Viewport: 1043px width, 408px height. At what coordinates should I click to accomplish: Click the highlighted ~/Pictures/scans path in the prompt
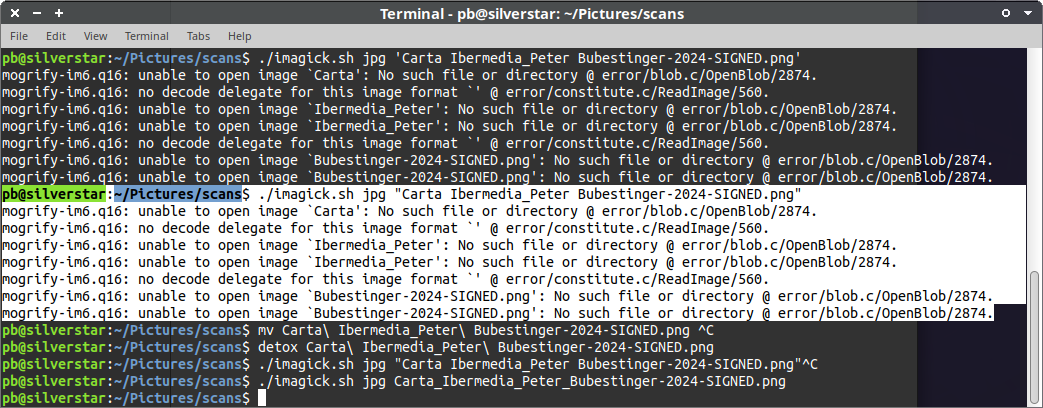(x=176, y=193)
